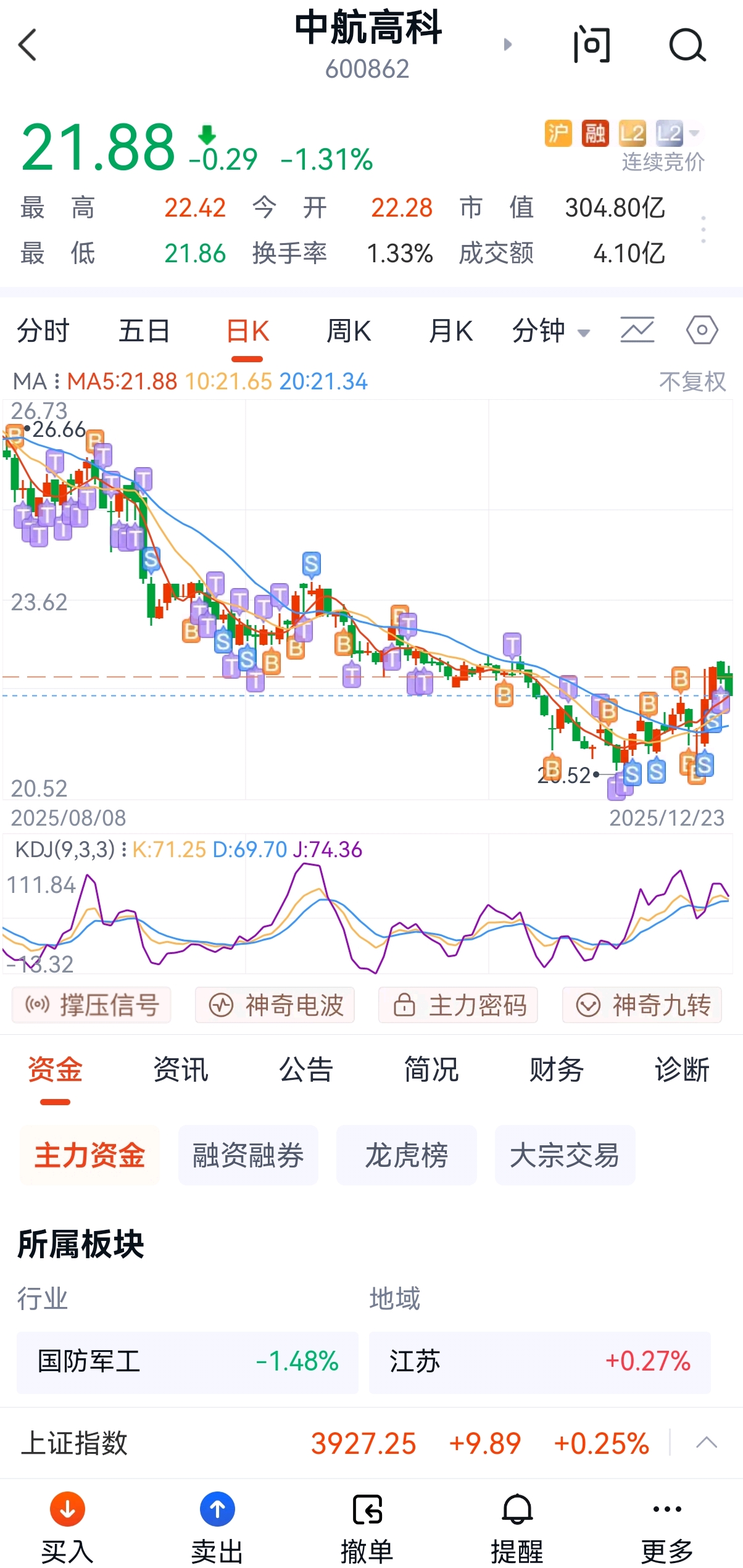Open the stock search magnifier
Image resolution: width=743 pixels, height=1568 pixels.
[687, 45]
